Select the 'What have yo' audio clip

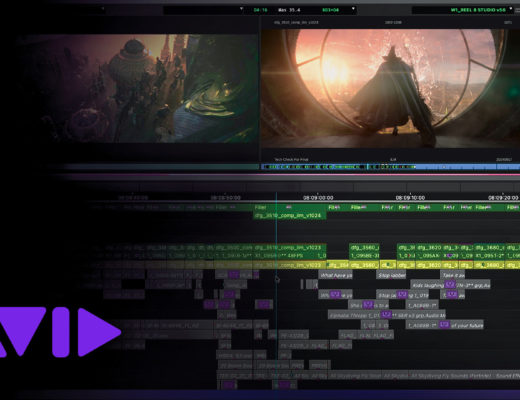(336, 275)
